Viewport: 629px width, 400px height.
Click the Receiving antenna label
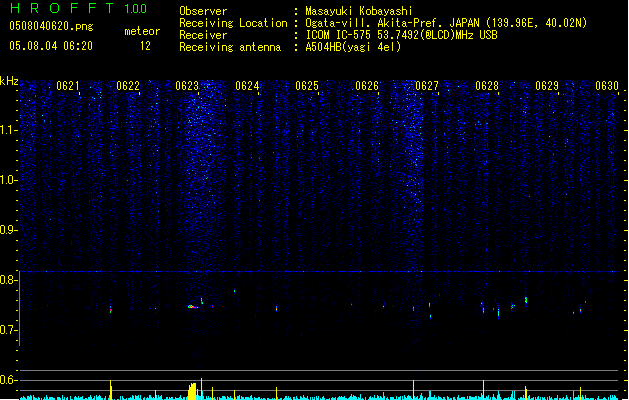230,47
